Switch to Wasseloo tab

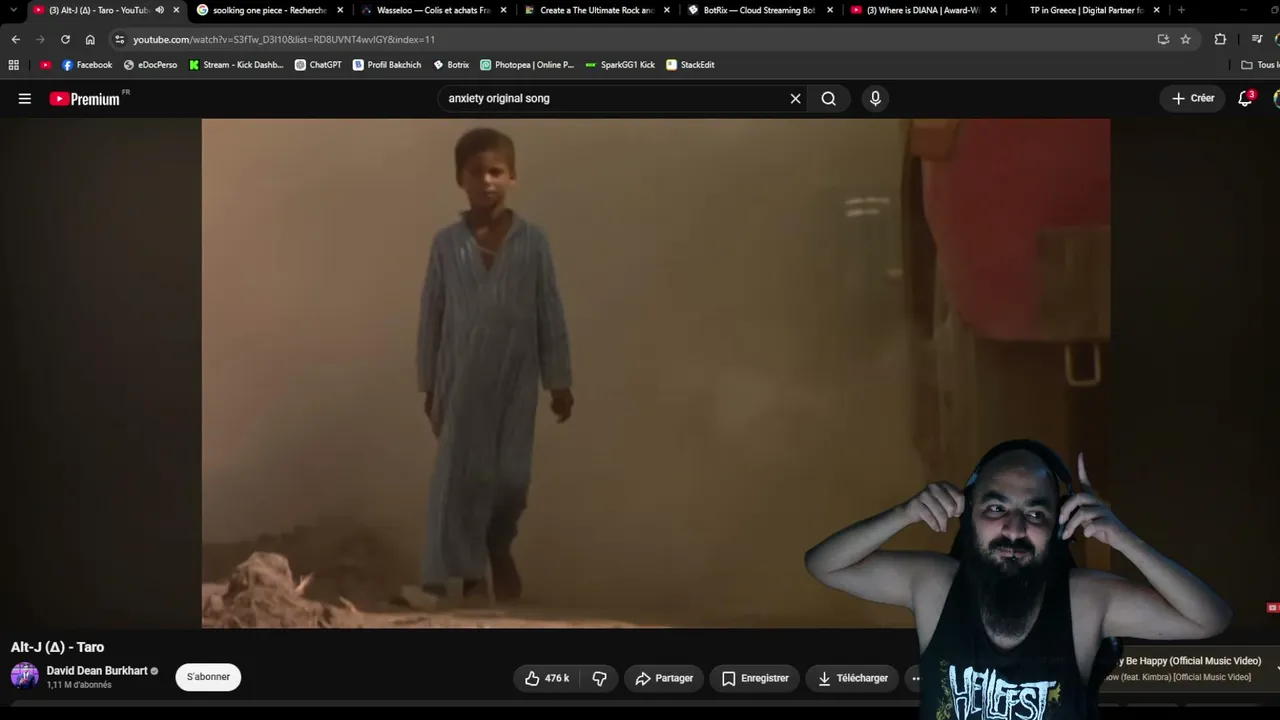(433, 10)
